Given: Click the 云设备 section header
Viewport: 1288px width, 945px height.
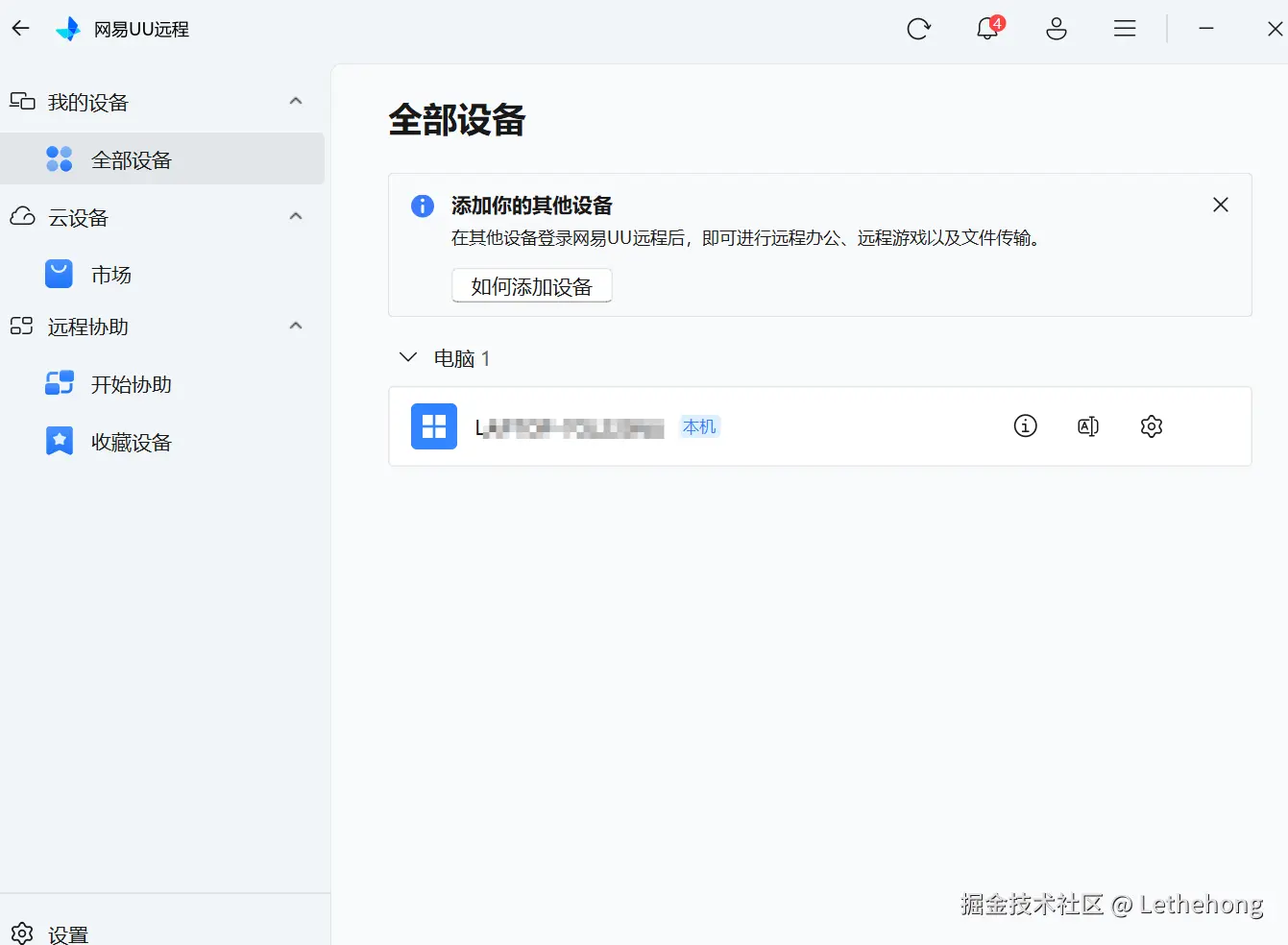Looking at the screenshot, I should (x=162, y=217).
